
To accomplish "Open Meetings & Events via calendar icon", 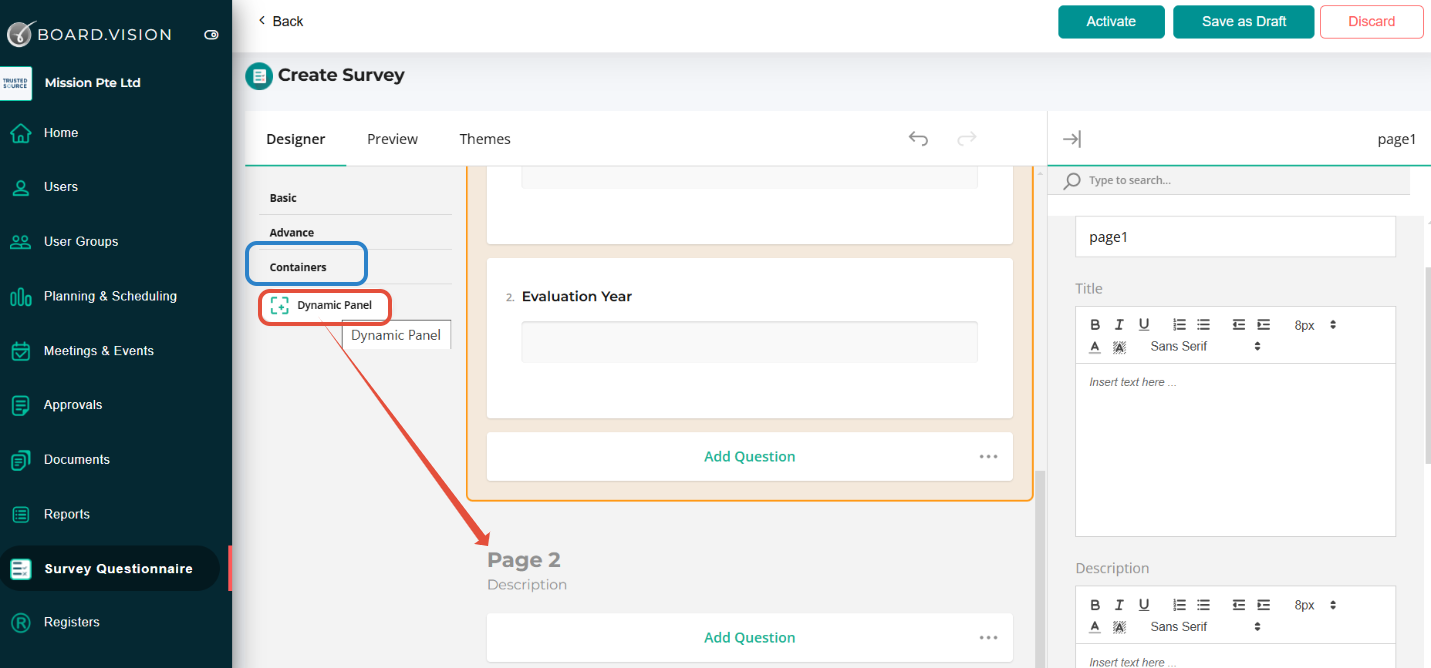I will 20,351.
